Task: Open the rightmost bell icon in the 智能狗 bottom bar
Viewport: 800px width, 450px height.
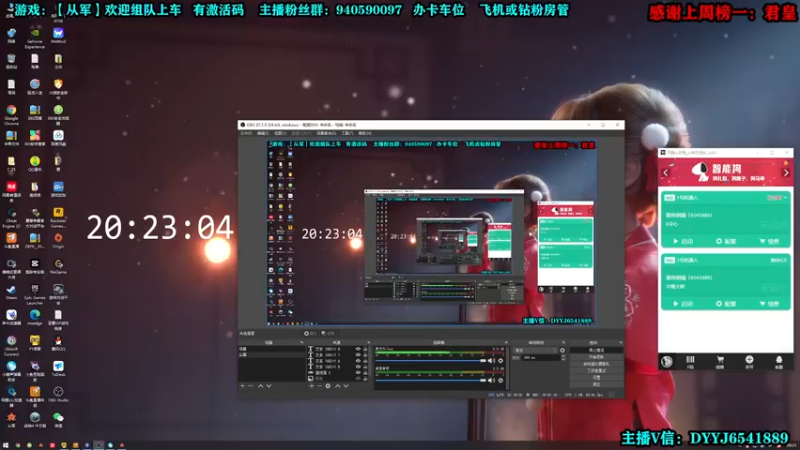Action: [779, 360]
